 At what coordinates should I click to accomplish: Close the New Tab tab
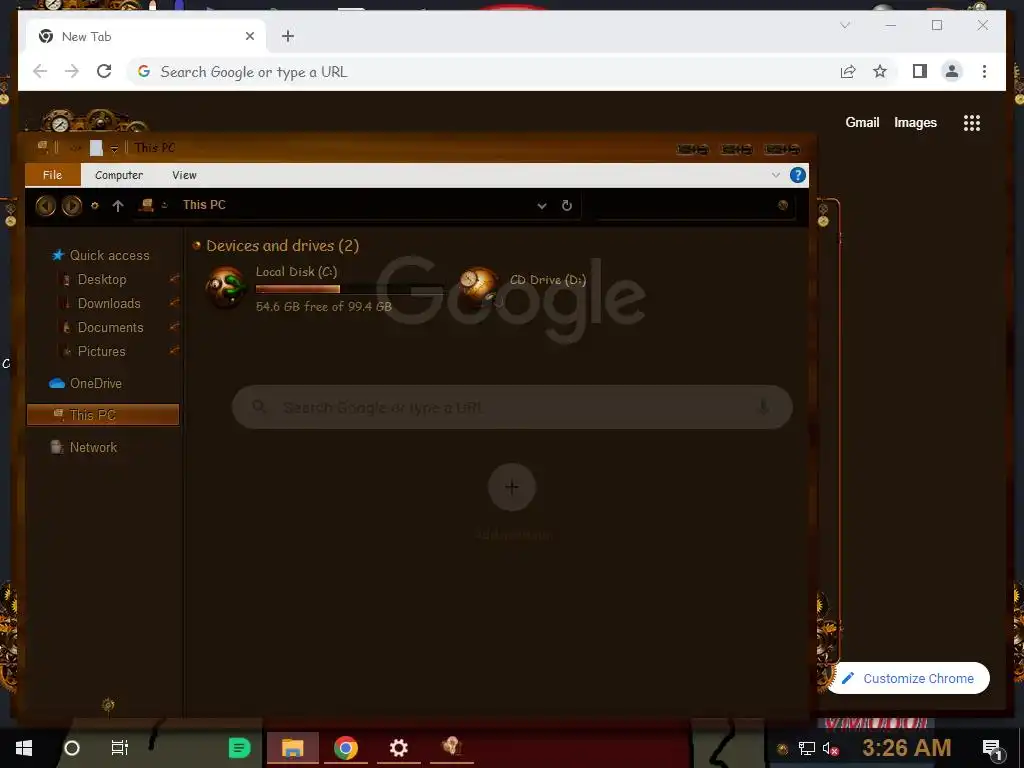pos(249,37)
